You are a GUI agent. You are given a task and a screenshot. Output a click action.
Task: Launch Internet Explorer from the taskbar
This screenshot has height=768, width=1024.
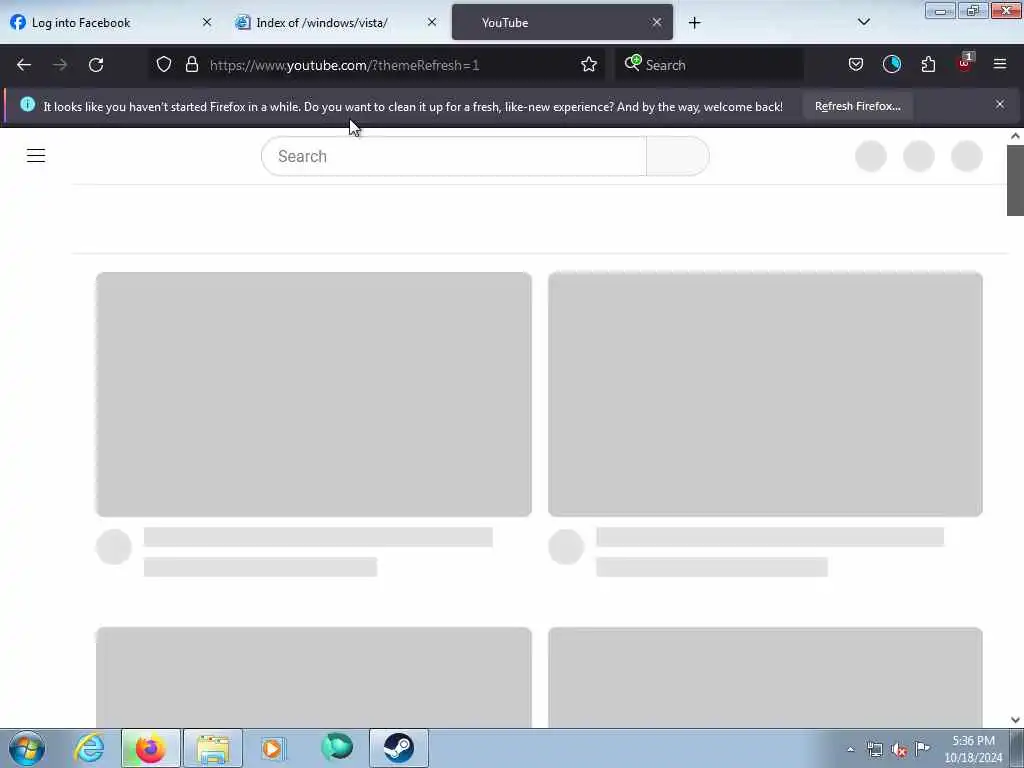pyautogui.click(x=89, y=748)
